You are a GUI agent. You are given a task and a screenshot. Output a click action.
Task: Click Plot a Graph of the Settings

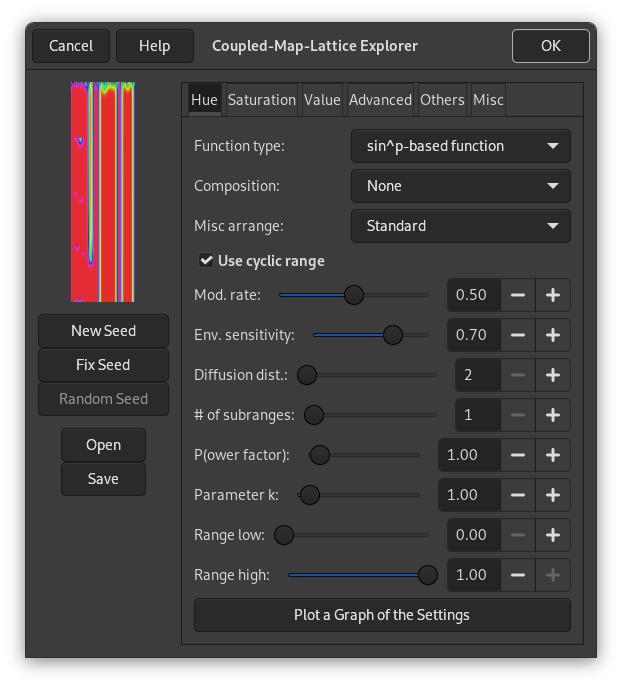pos(382,615)
